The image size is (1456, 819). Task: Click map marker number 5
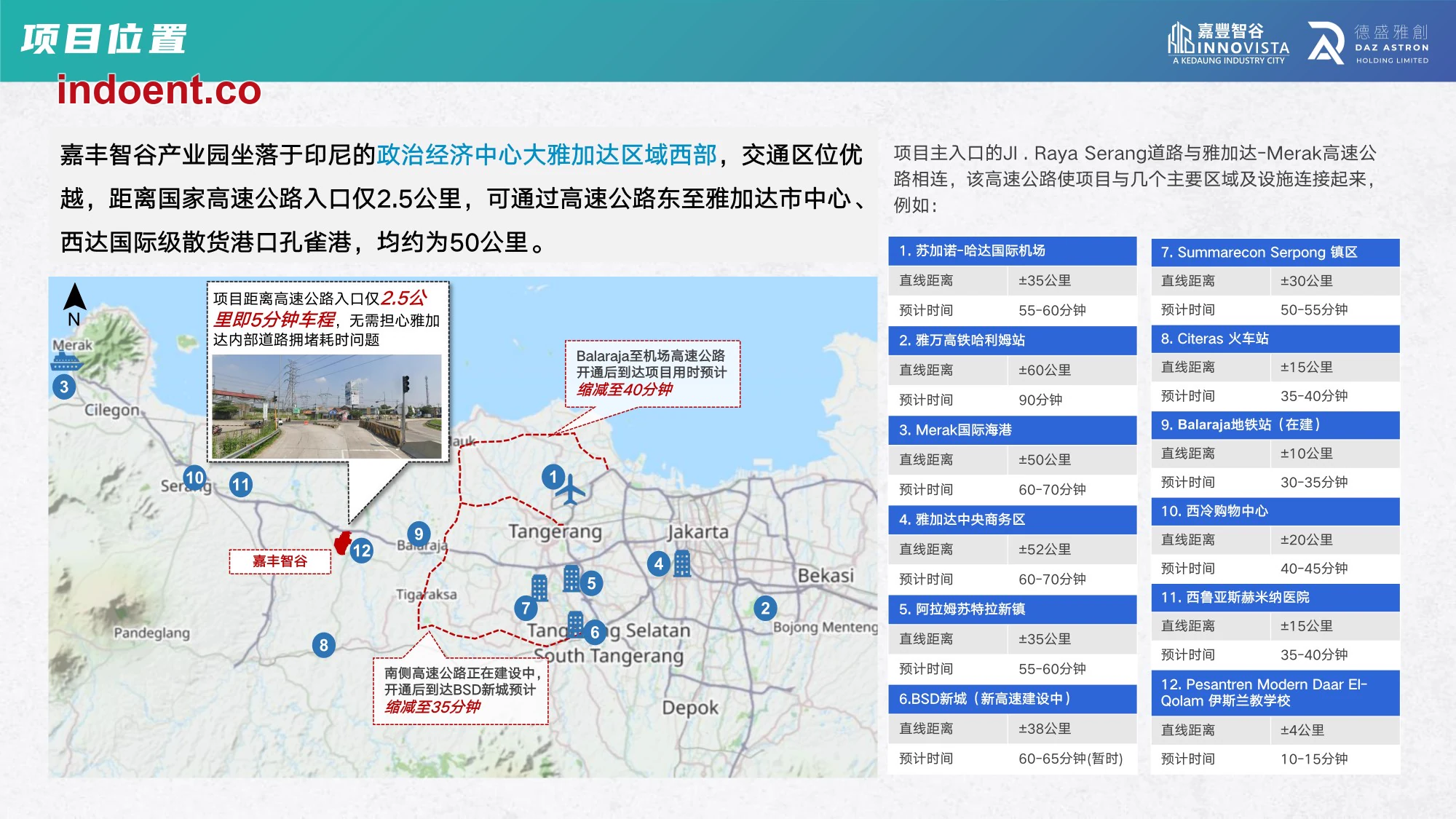[591, 583]
